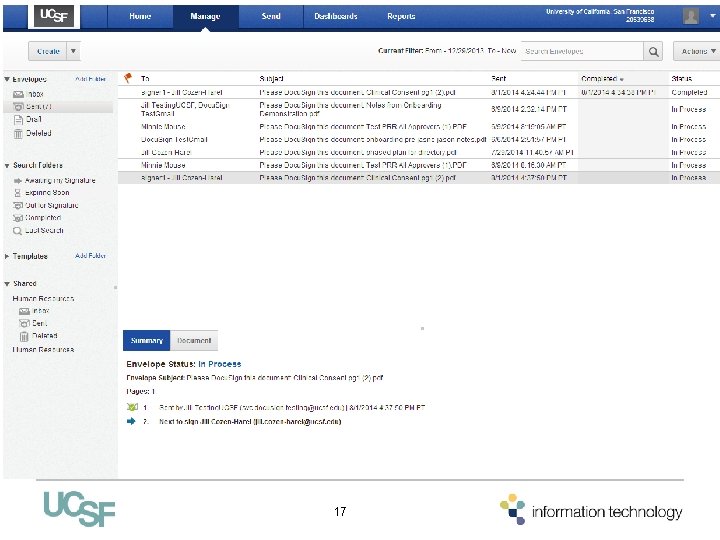Click the Human Resources Inbox icon
Image resolution: width=720 pixels, height=540 pixels.
(x=24, y=311)
